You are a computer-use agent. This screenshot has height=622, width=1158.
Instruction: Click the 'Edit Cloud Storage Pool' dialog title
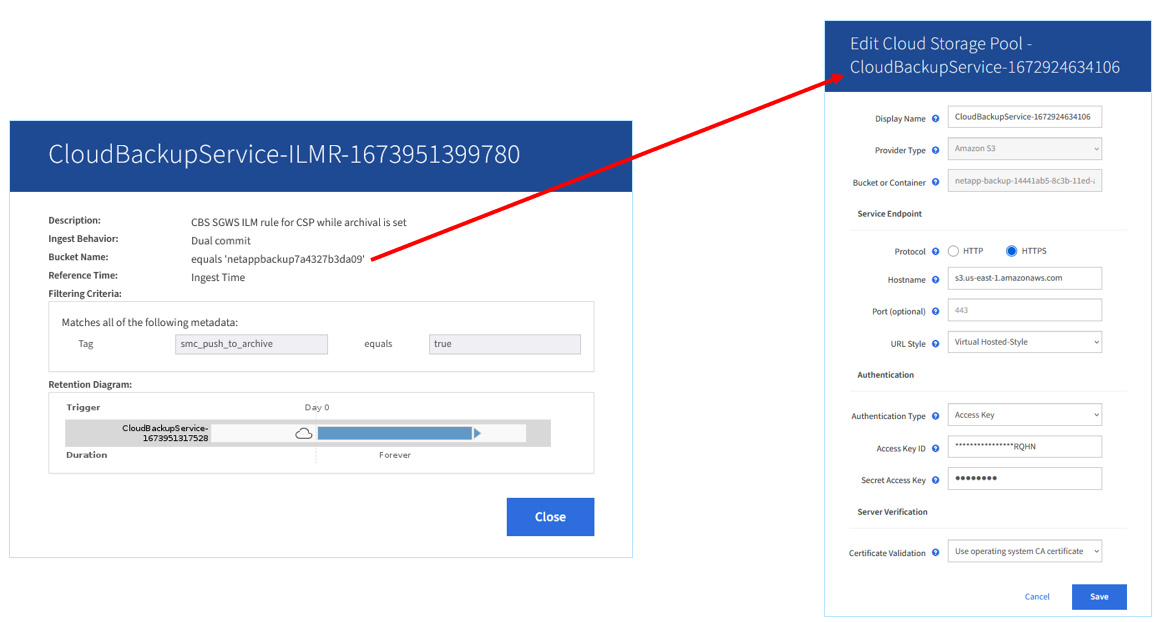pyautogui.click(x=984, y=55)
